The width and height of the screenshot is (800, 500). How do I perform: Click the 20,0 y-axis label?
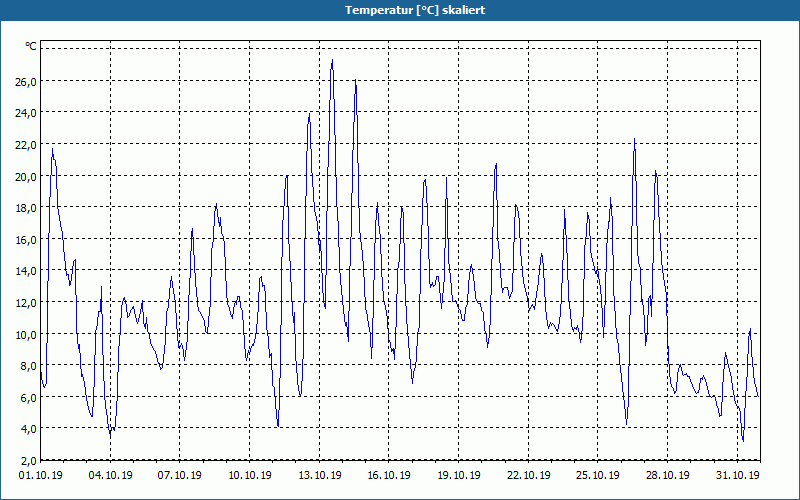(26, 176)
